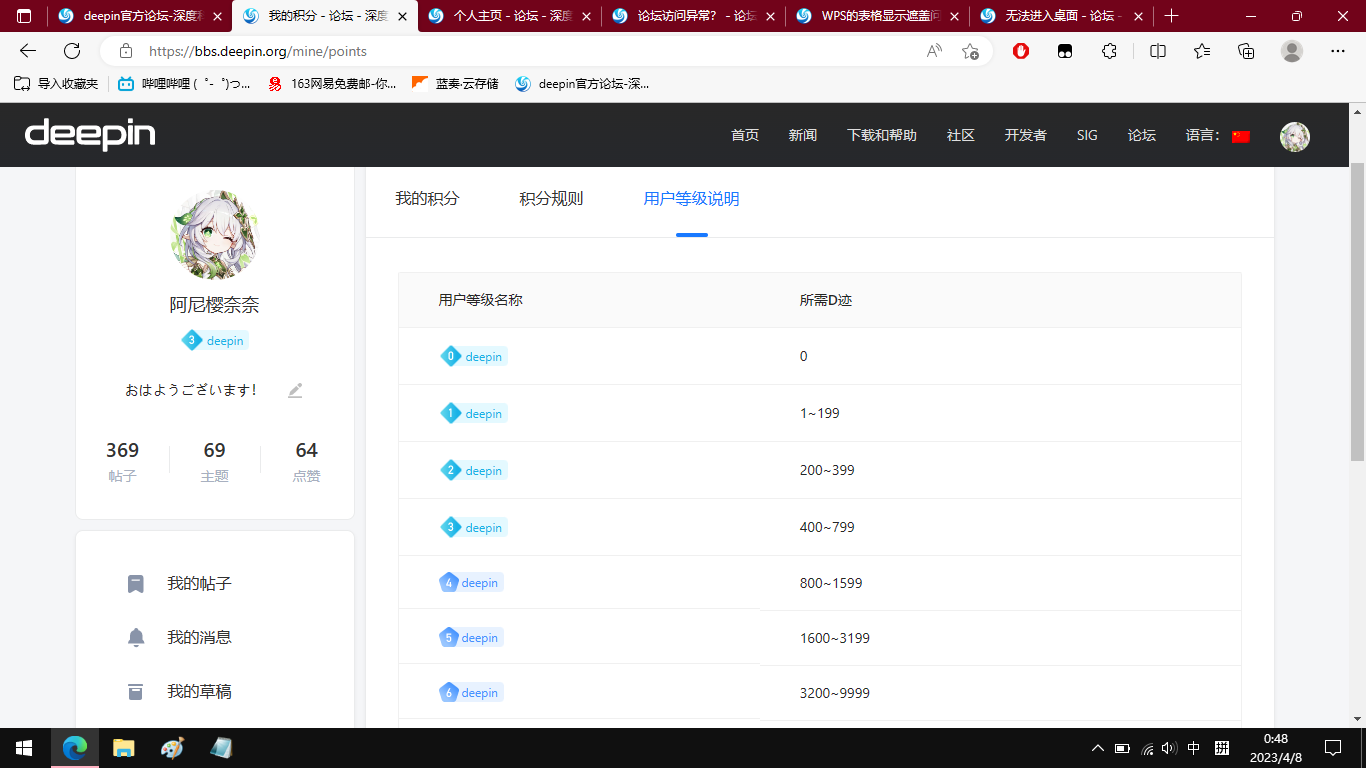Switch to the 积分规则 tab
Screen dimensions: 1366x768
click(551, 198)
